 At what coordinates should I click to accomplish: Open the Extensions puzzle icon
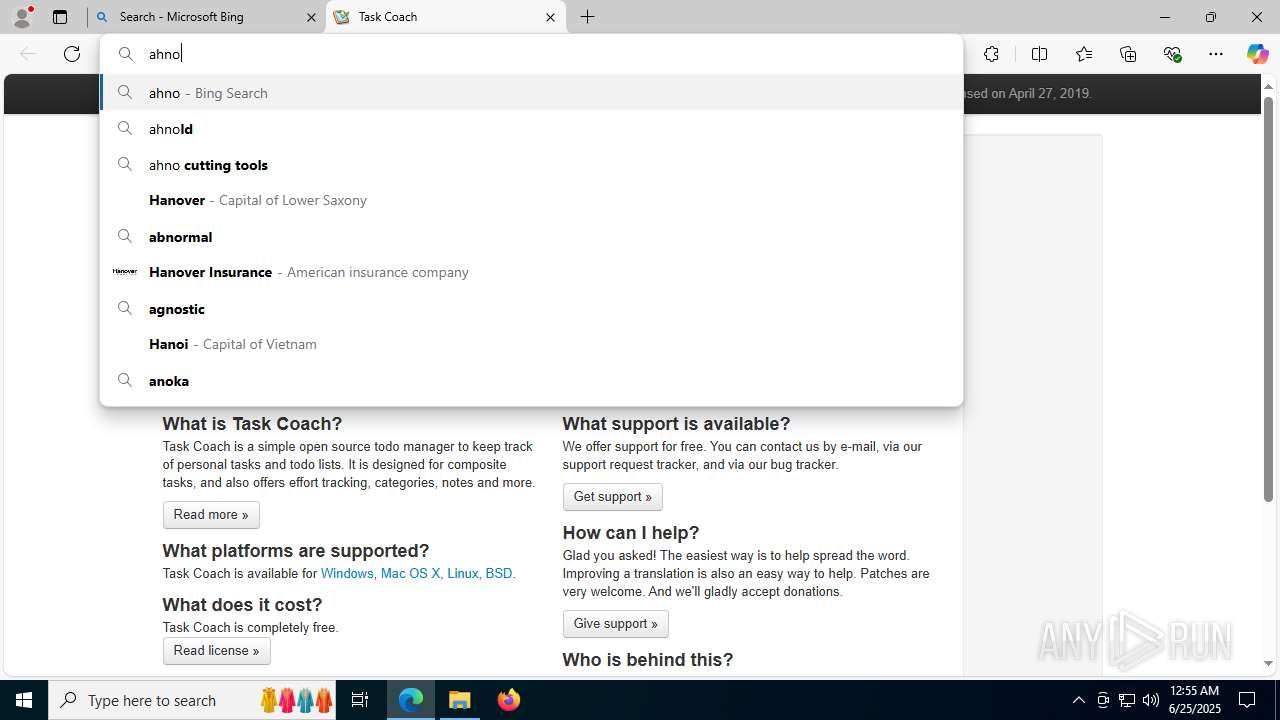pos(991,54)
